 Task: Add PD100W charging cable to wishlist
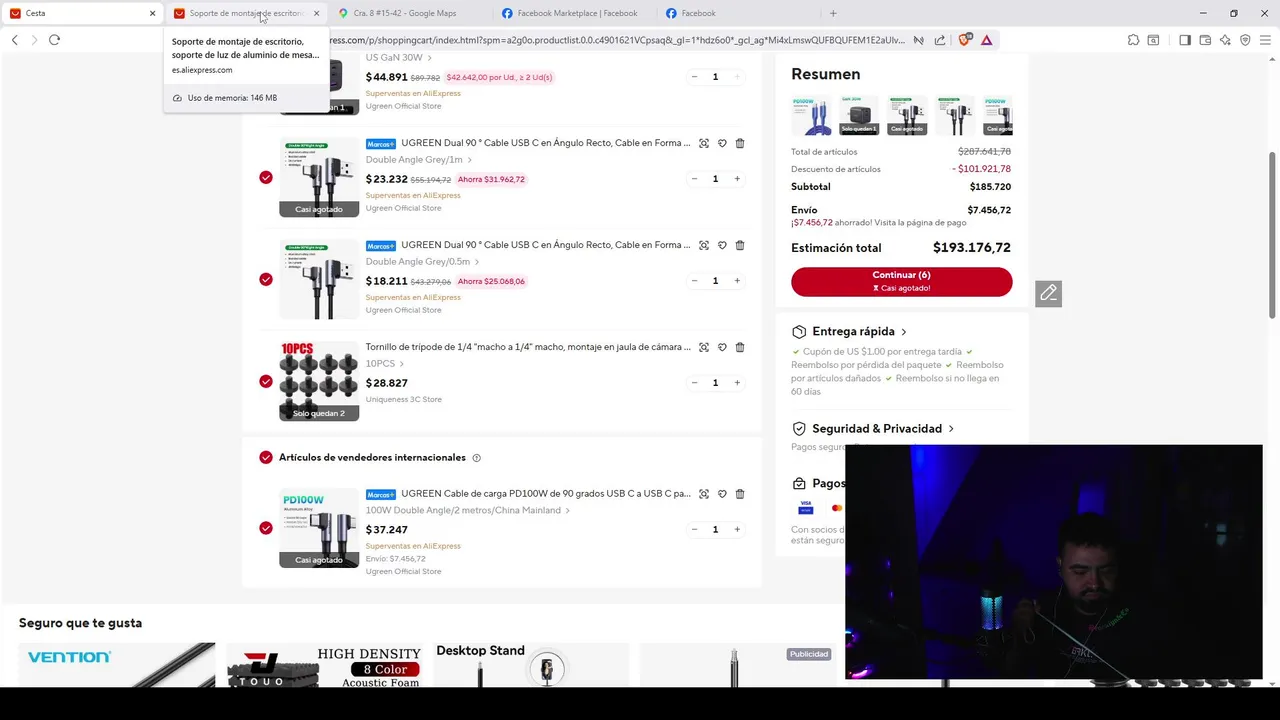[x=722, y=494]
